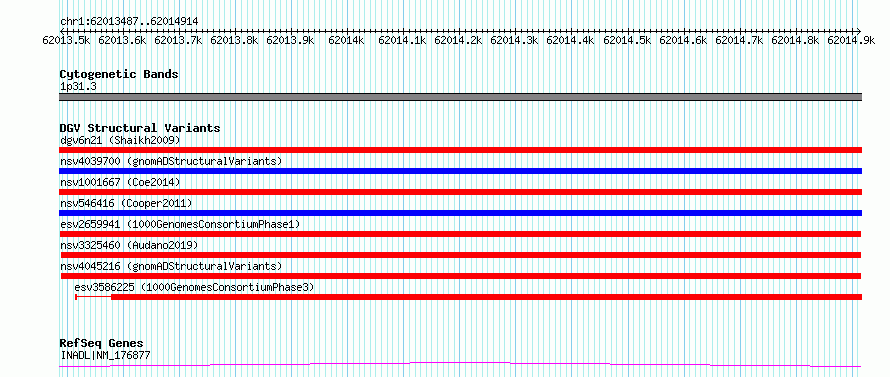Click the nsv1001667 (Coe2014) variant bar
The image size is (890, 377).
click(460, 192)
